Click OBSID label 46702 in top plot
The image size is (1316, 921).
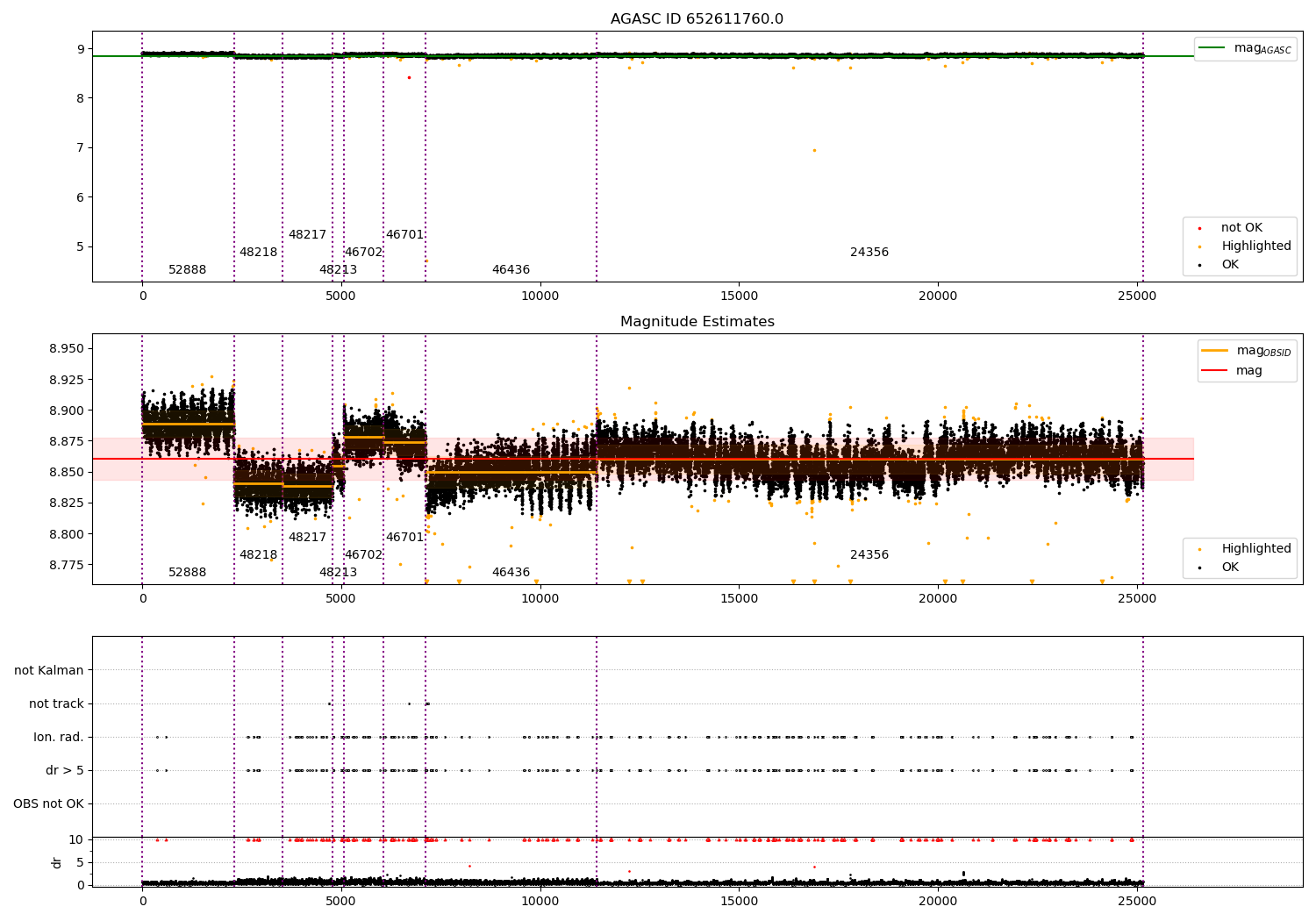click(363, 253)
